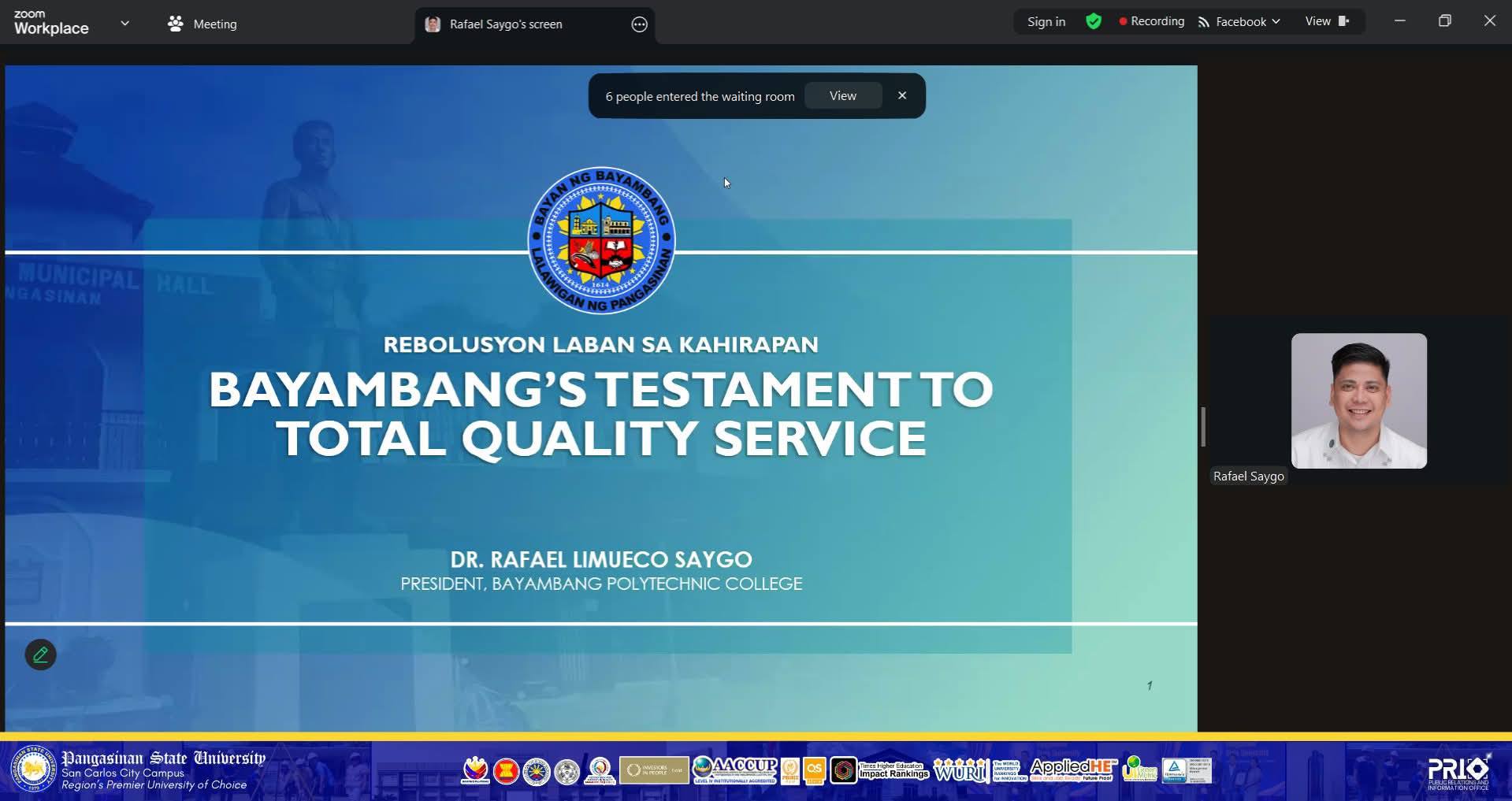Click the AACCUP logo in the banner
Viewport: 1512px width, 801px height.
pyautogui.click(x=734, y=769)
